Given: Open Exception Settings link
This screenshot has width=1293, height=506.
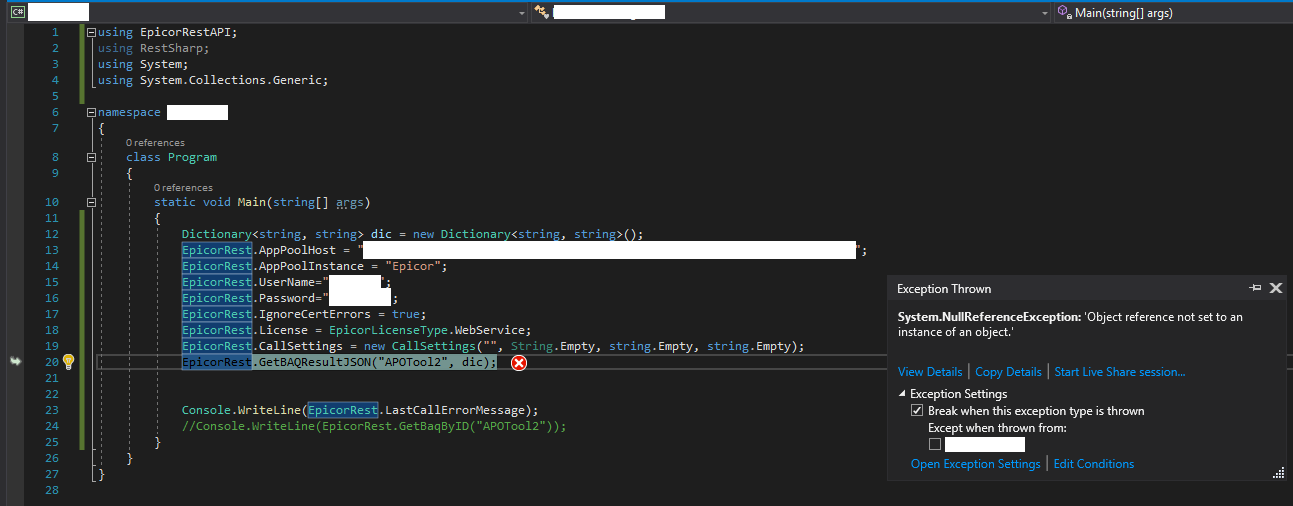Looking at the screenshot, I should click(x=976, y=464).
